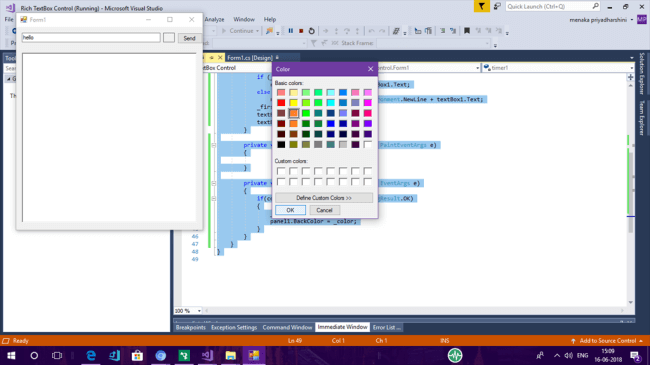Switch to Visual Studio taskbar icon
Viewport: 650px width, 365px height.
click(207, 355)
